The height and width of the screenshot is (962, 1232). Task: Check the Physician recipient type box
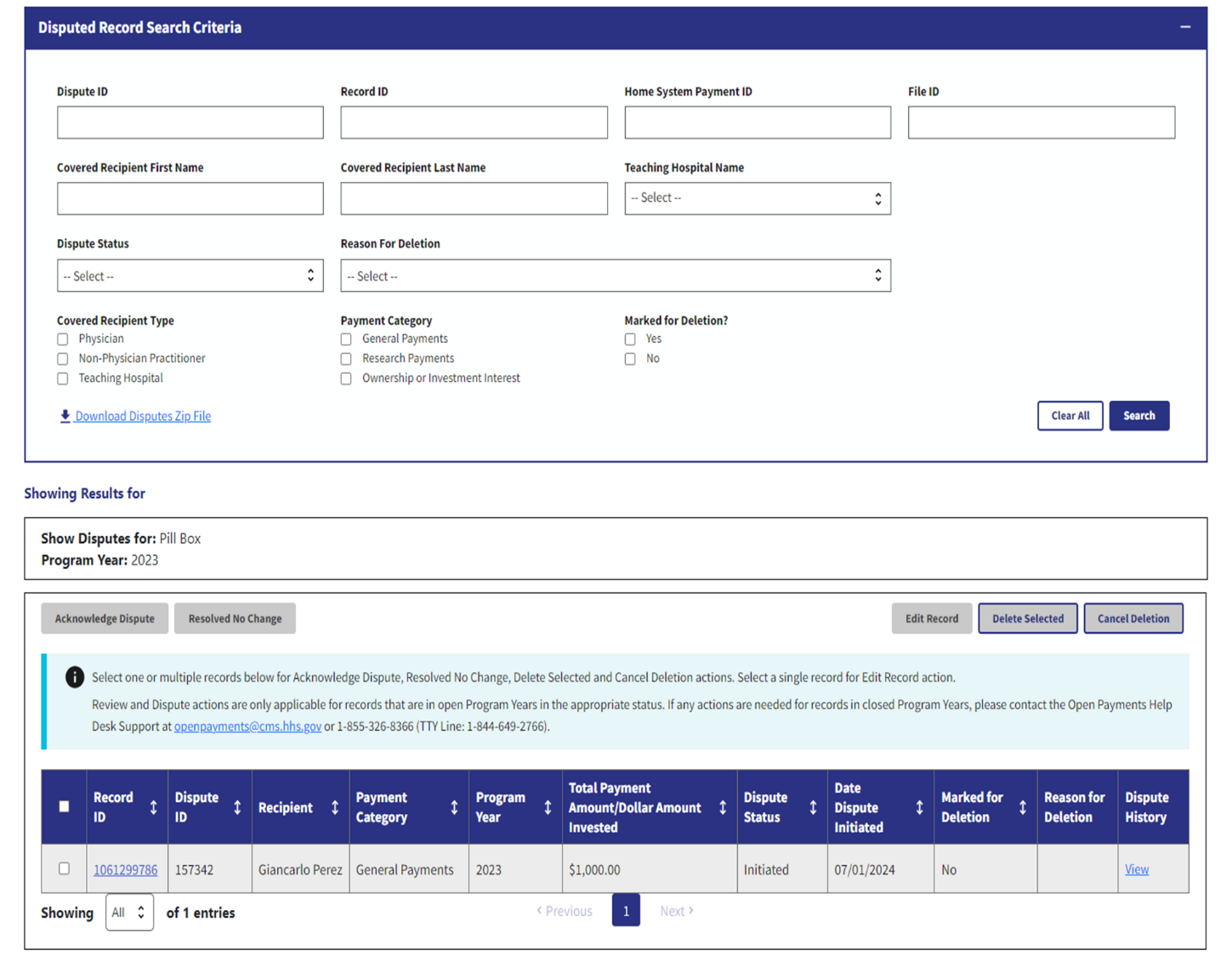(63, 339)
